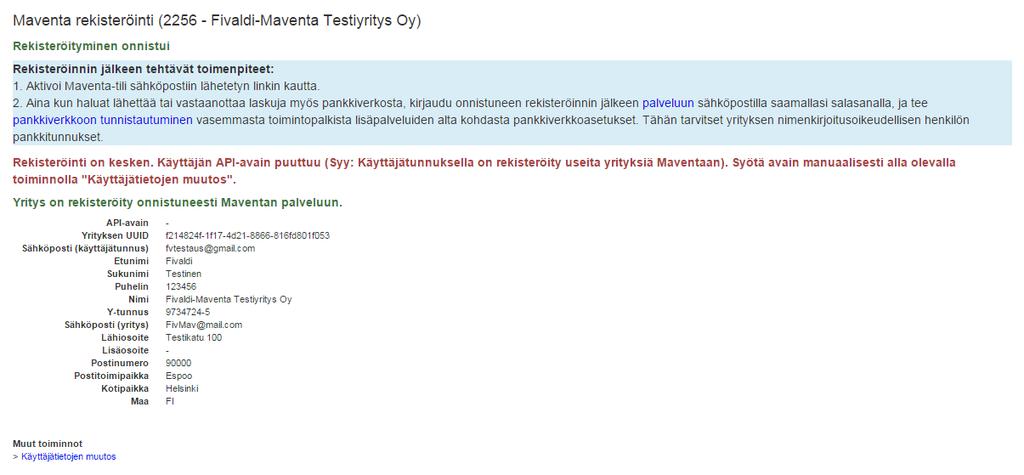Click 'Yritys on rekisteröity onnistuneesti' message
The width and height of the screenshot is (1024, 475).
point(178,203)
